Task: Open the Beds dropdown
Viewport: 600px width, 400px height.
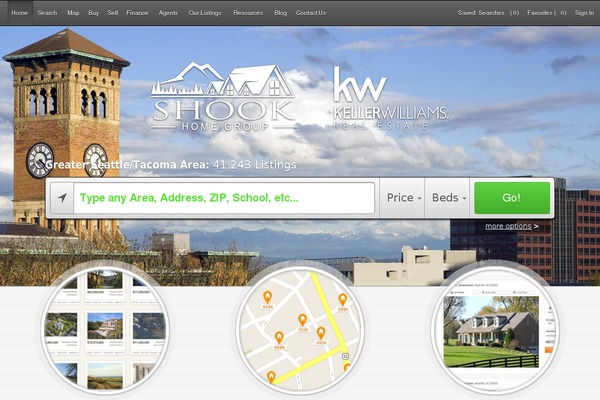Action: coord(447,198)
